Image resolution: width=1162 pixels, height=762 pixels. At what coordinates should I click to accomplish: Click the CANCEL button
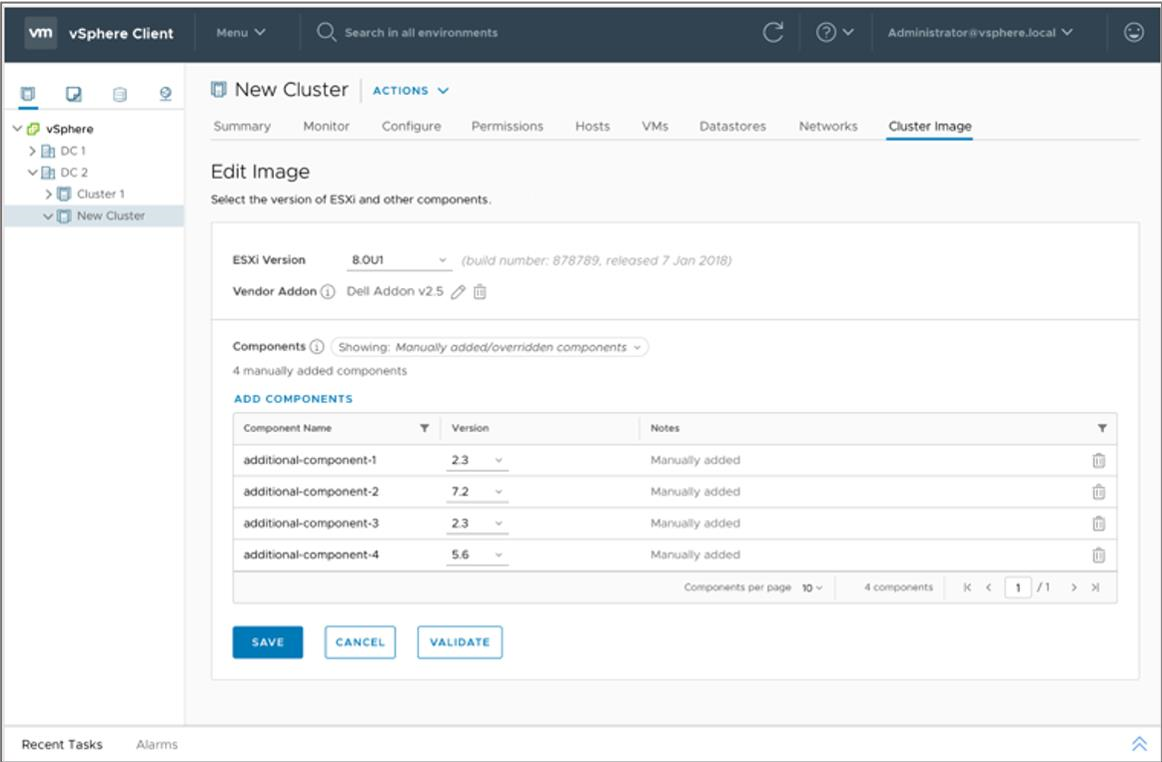click(360, 642)
